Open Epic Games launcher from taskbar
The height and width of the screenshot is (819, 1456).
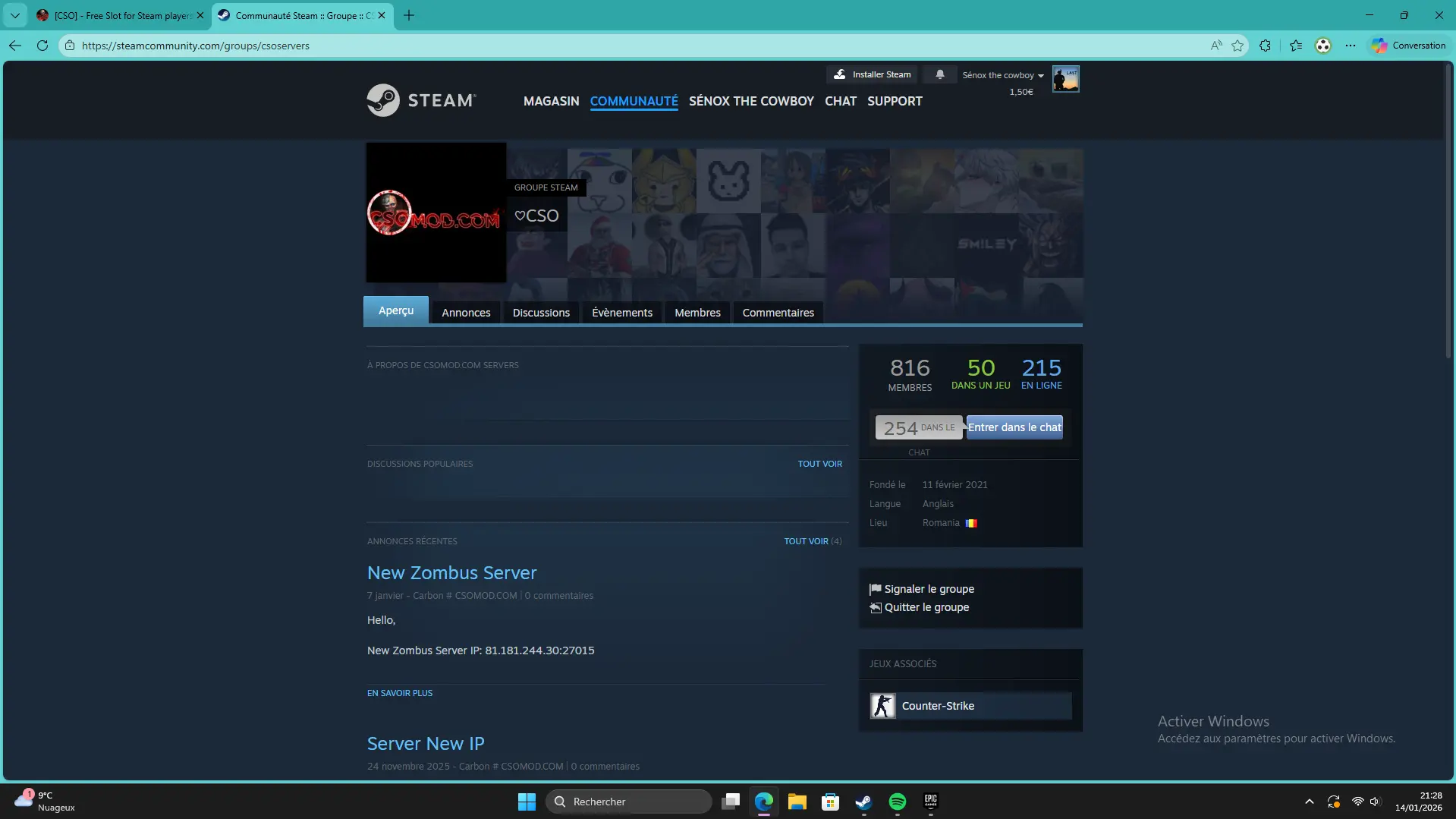(930, 802)
